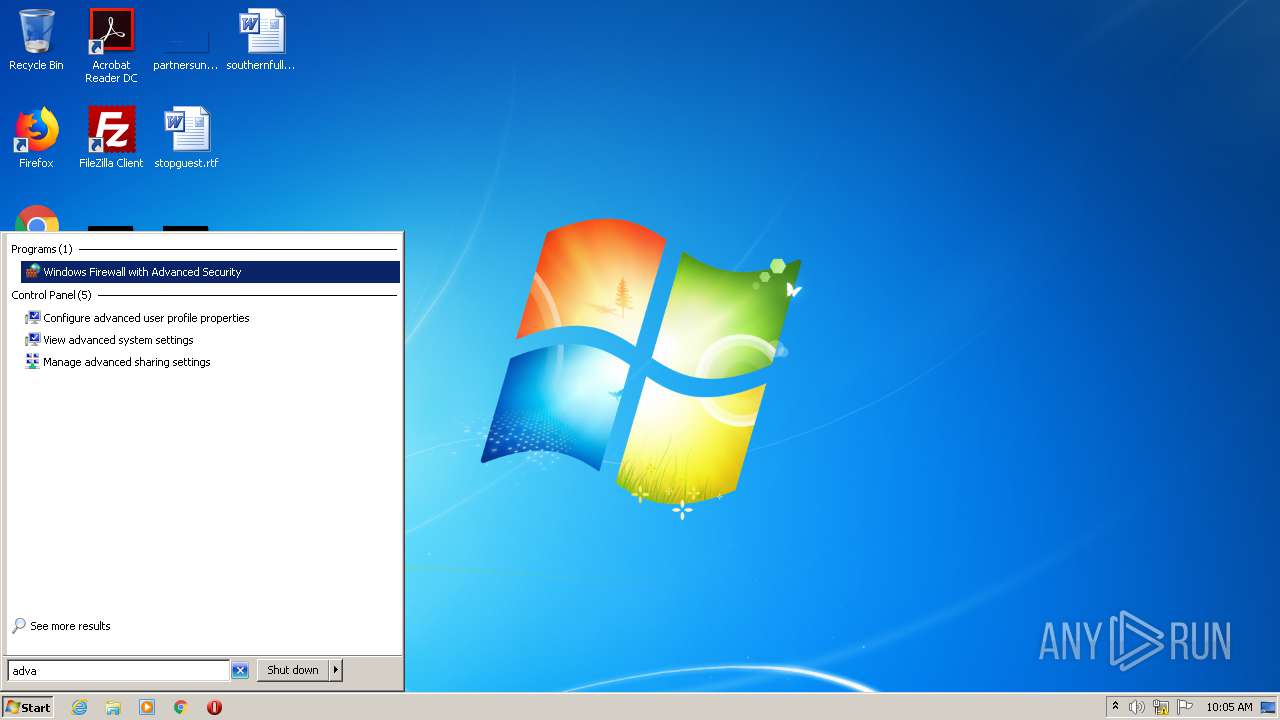Screen dimensions: 1280x720
Task: Select stopguest.rtf document icon
Action: coord(186,137)
